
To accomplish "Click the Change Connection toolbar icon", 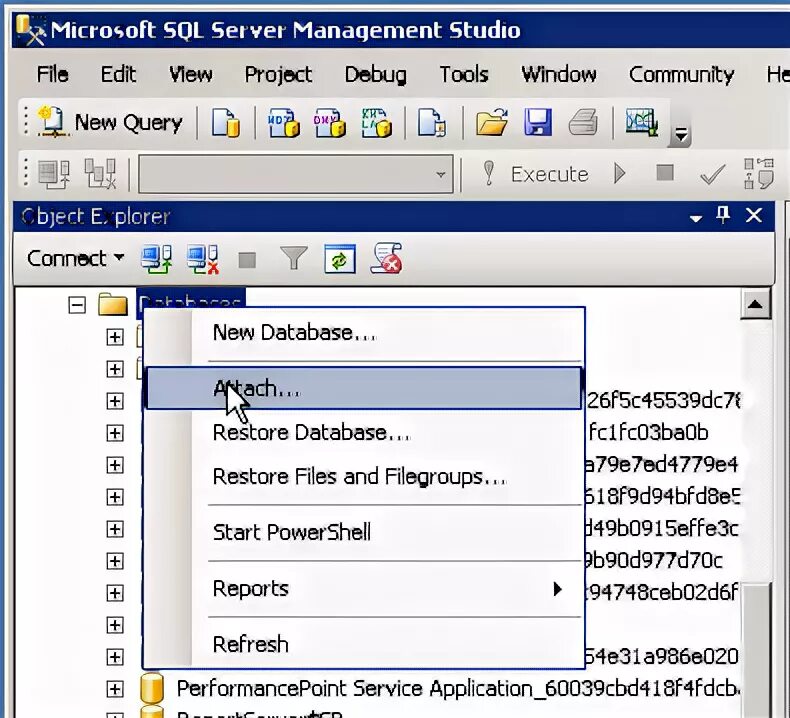I will tap(100, 174).
